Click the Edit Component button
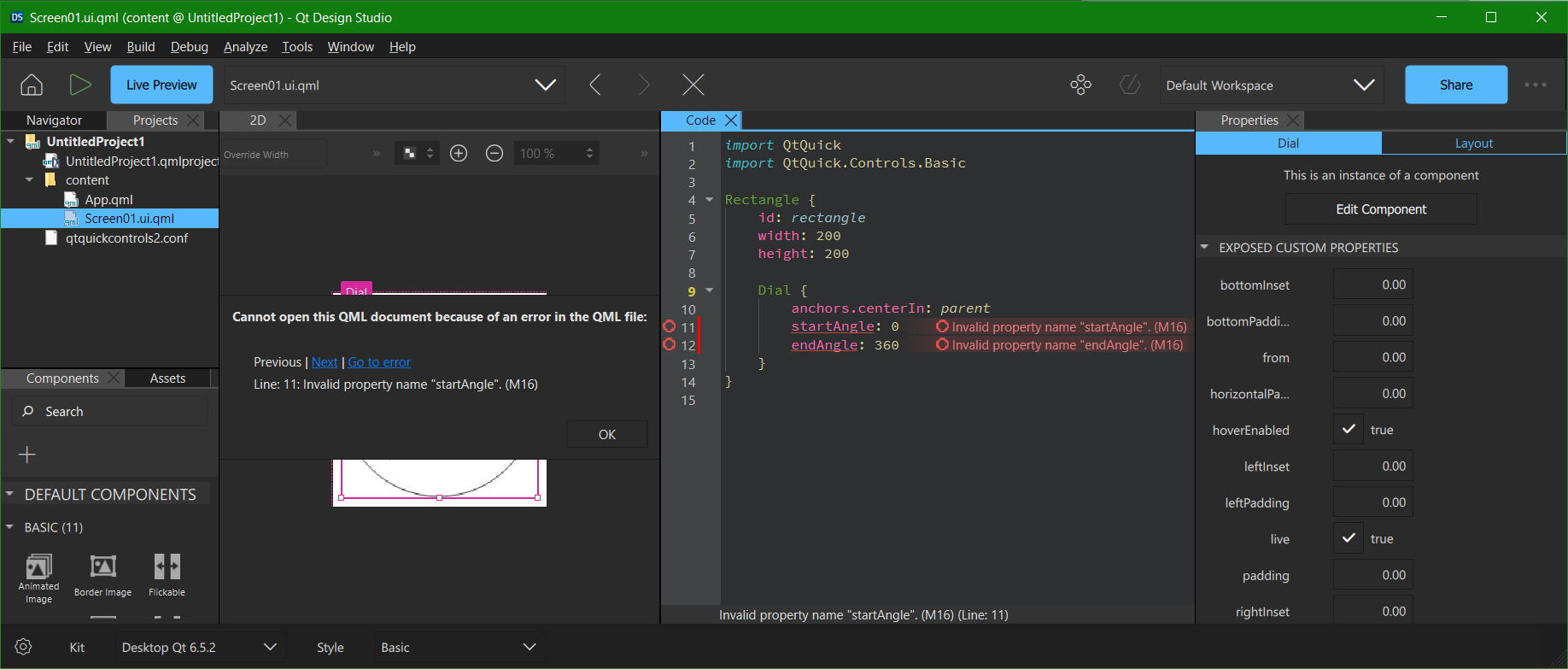This screenshot has width=1568, height=669. click(x=1381, y=209)
